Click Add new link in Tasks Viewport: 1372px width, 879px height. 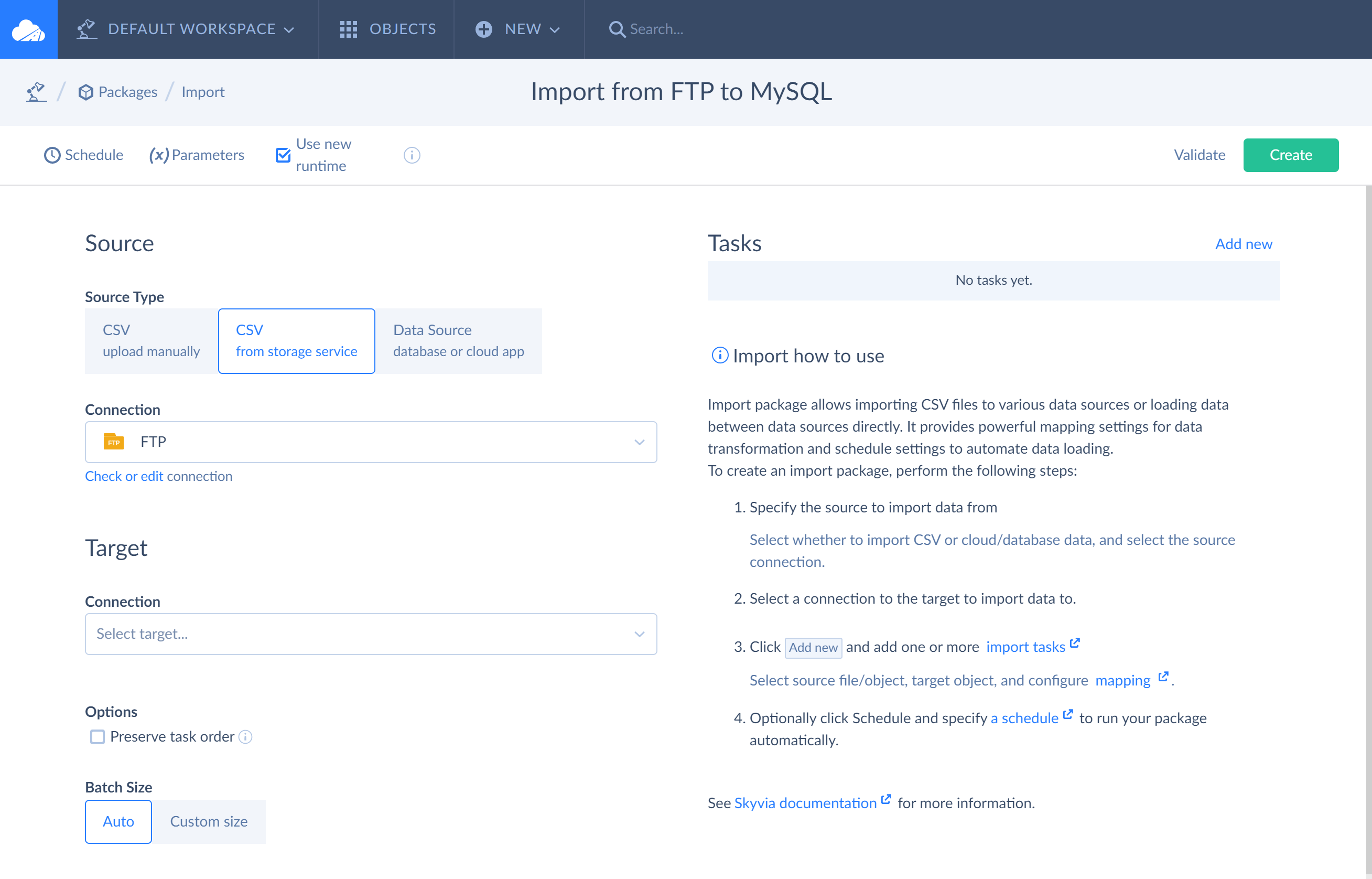coord(1243,244)
